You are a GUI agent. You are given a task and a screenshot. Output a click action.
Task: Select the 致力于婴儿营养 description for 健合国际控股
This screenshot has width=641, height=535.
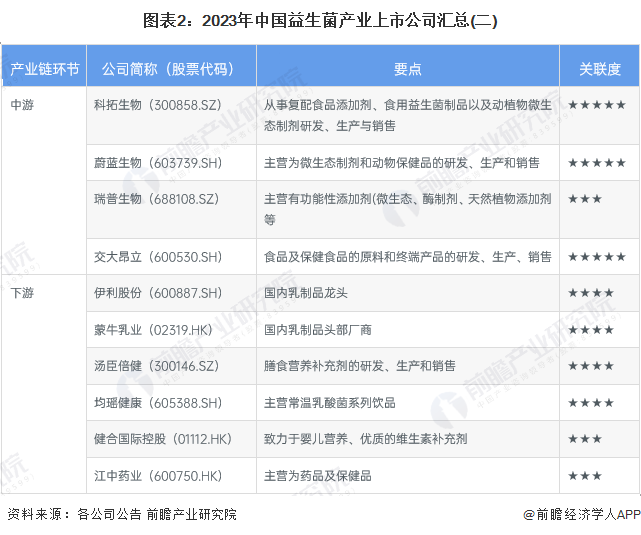(365, 439)
